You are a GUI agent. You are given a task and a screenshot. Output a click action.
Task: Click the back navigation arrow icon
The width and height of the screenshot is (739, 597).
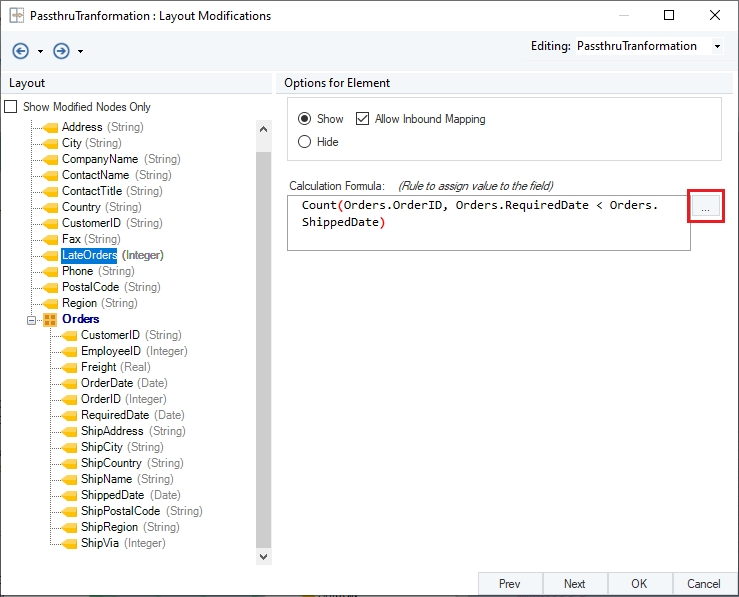[20, 51]
